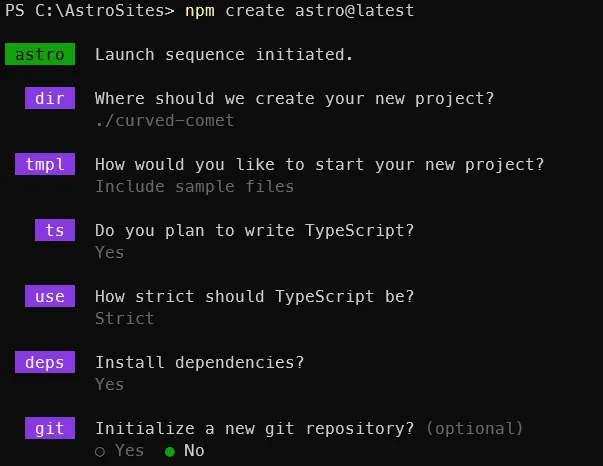The image size is (603, 466).
Task: Click the green astro badge
Action: click(x=40, y=54)
